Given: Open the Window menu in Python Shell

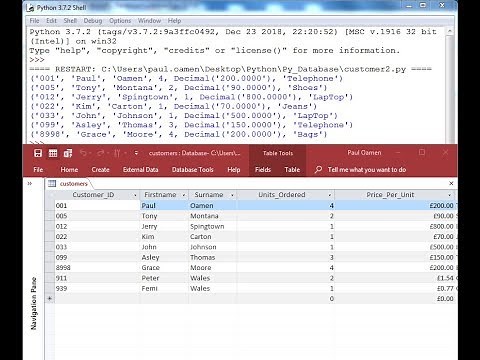Looking at the screenshot, I should tap(149, 21).
